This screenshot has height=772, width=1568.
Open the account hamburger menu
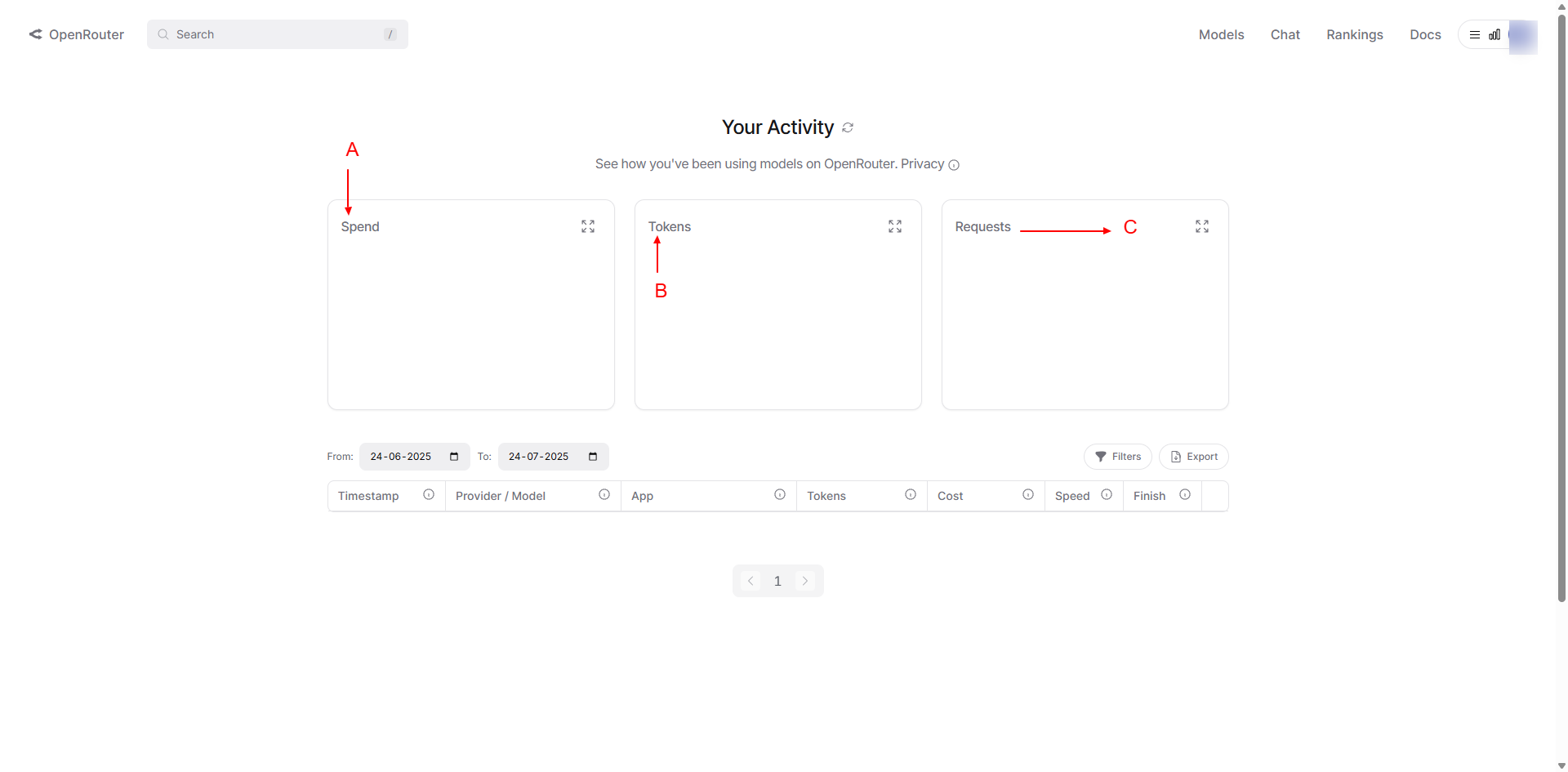[1475, 34]
